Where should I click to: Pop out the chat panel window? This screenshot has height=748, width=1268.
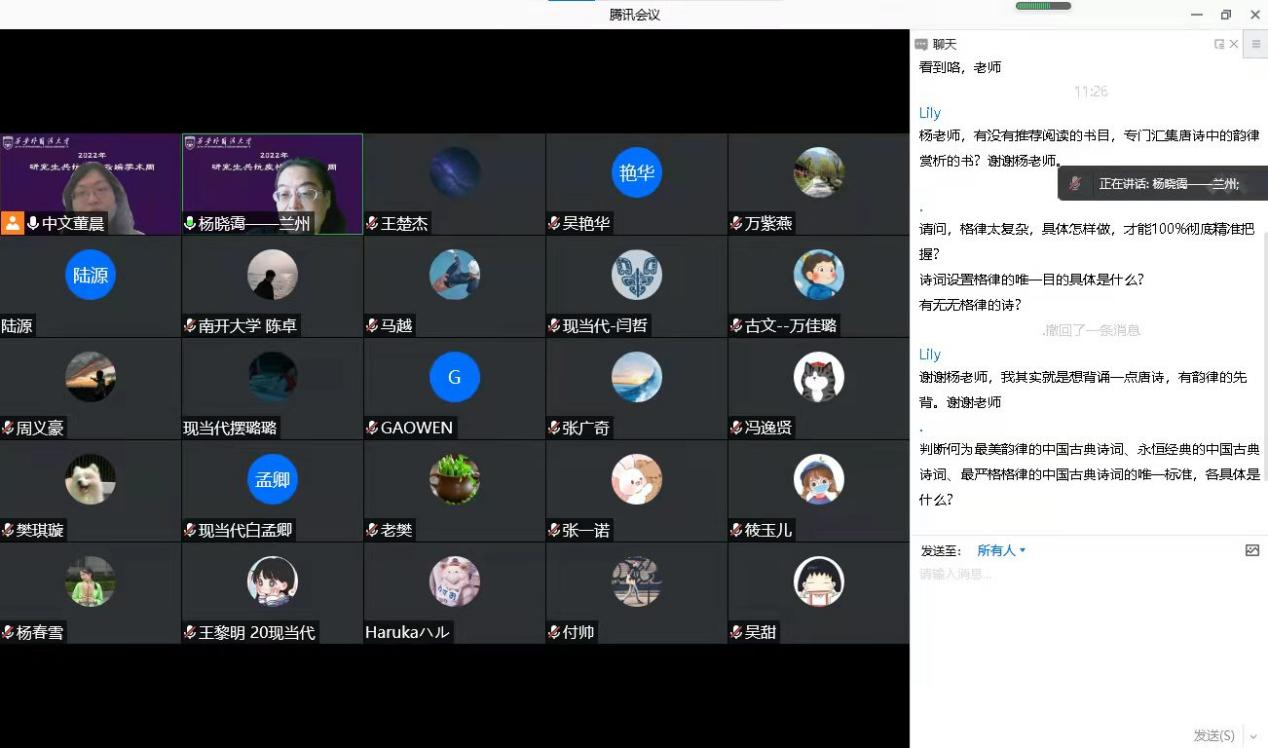1218,44
